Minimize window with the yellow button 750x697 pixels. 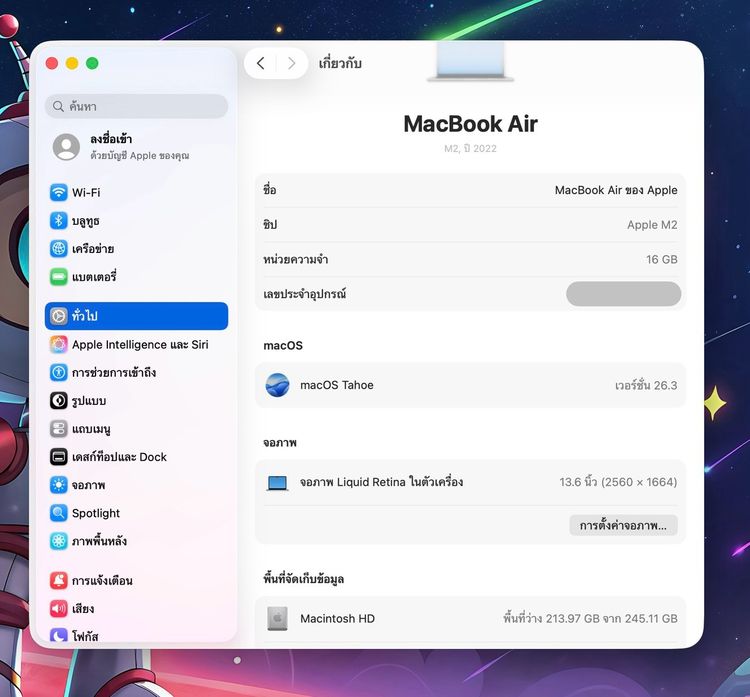point(72,63)
